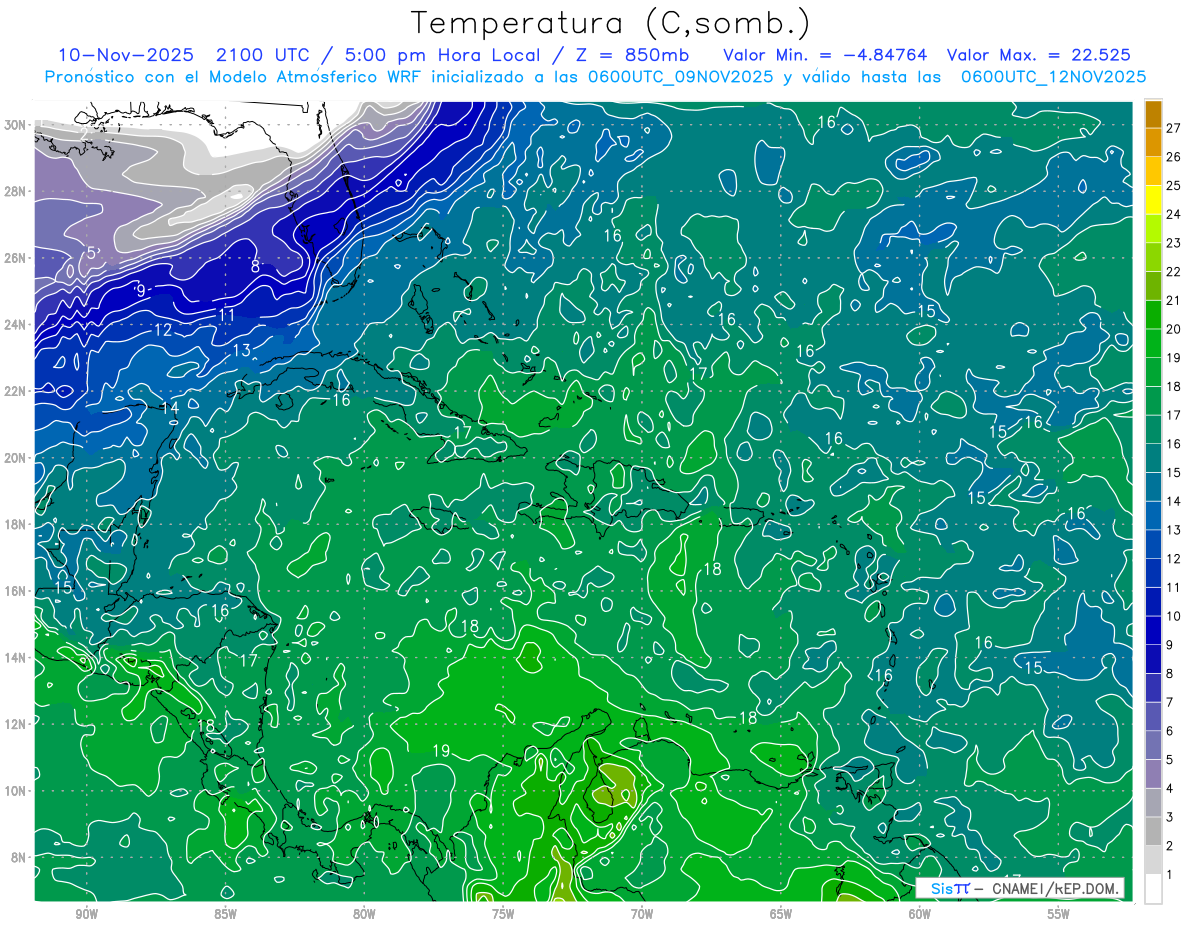Click the "8" contour label inside the map
Viewport: 1200px width, 927px height.
pos(255,266)
